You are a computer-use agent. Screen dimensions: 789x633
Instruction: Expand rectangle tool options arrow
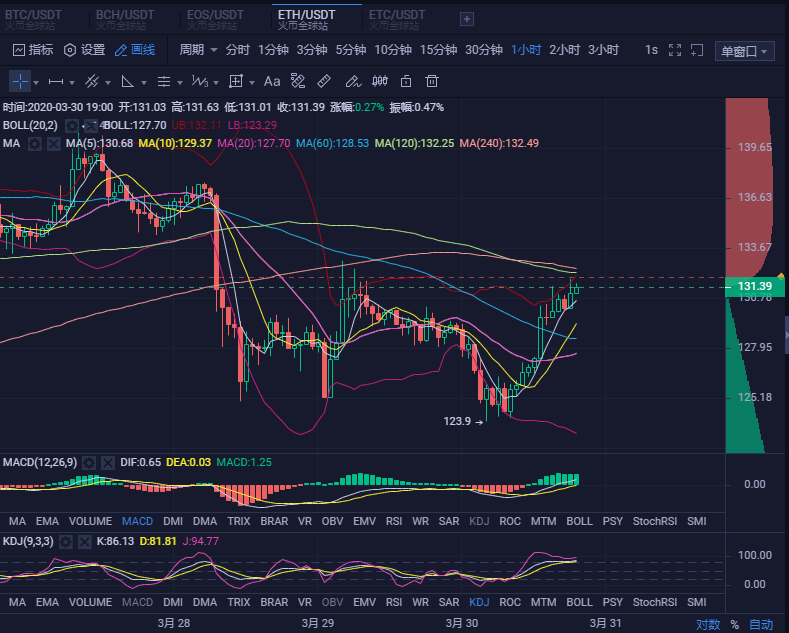tap(252, 83)
